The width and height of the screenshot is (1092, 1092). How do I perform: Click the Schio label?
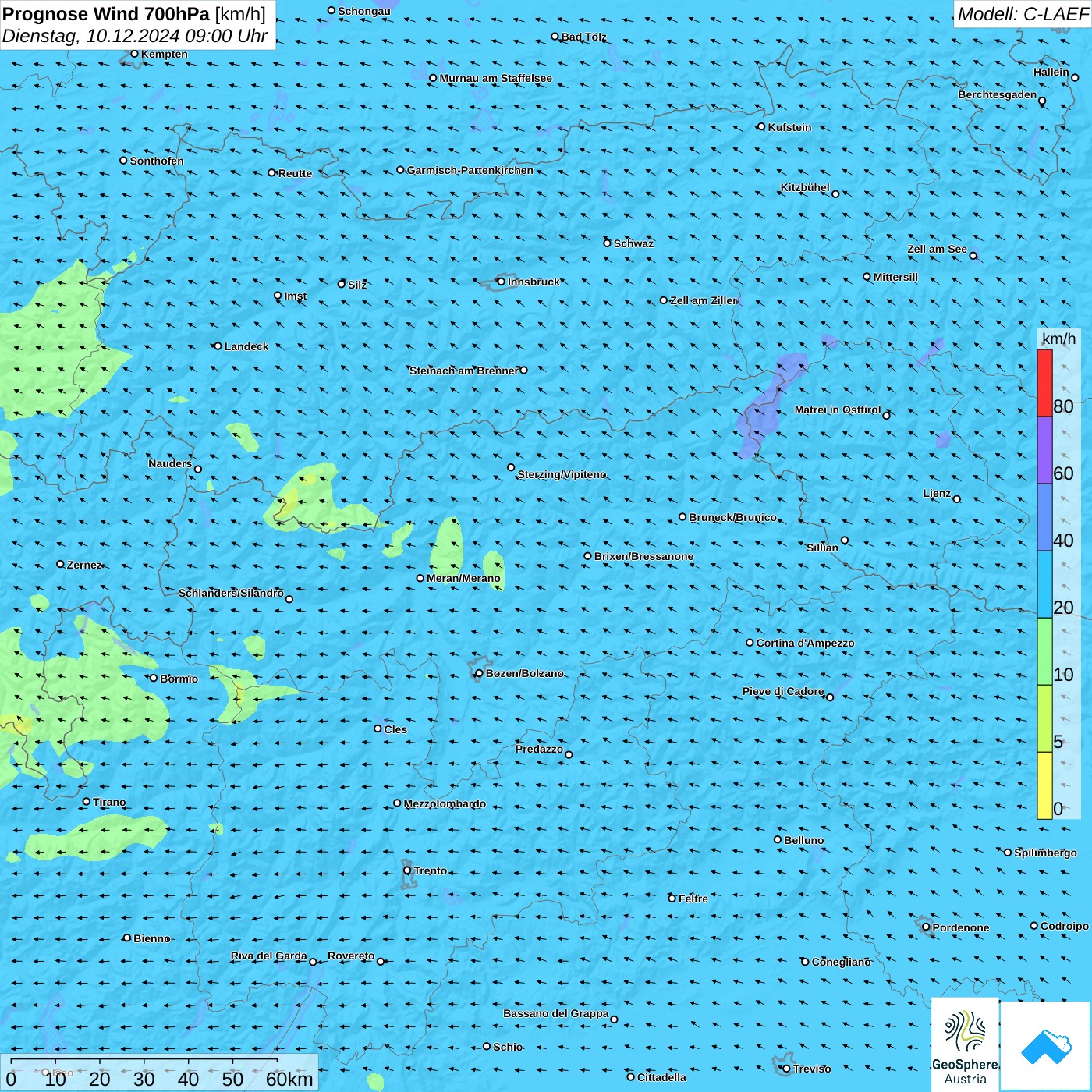(508, 1047)
